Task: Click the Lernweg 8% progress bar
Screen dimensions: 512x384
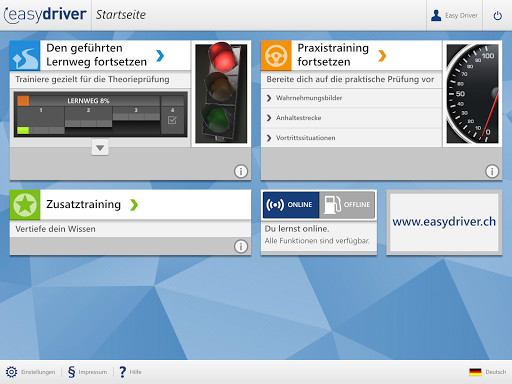Action: 88,101
